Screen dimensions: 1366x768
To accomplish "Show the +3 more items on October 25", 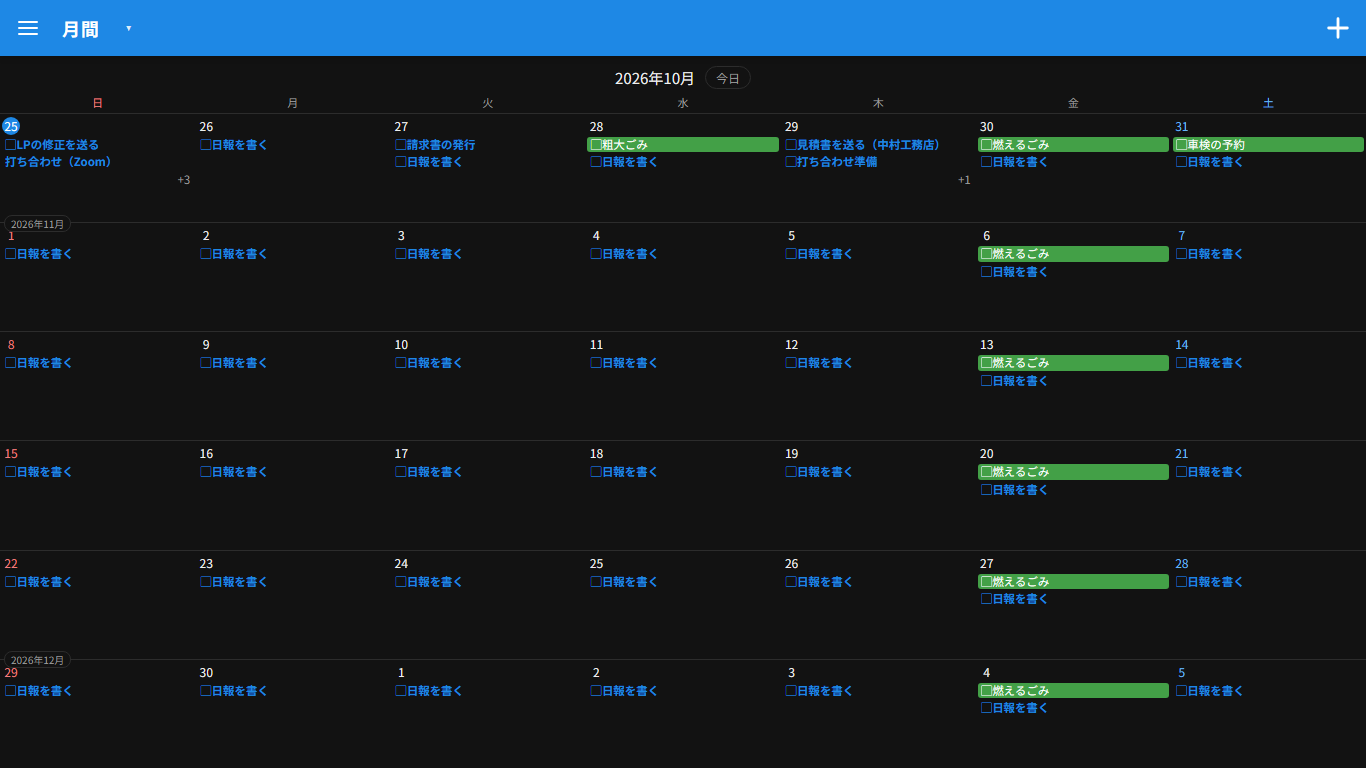I will click(x=184, y=180).
